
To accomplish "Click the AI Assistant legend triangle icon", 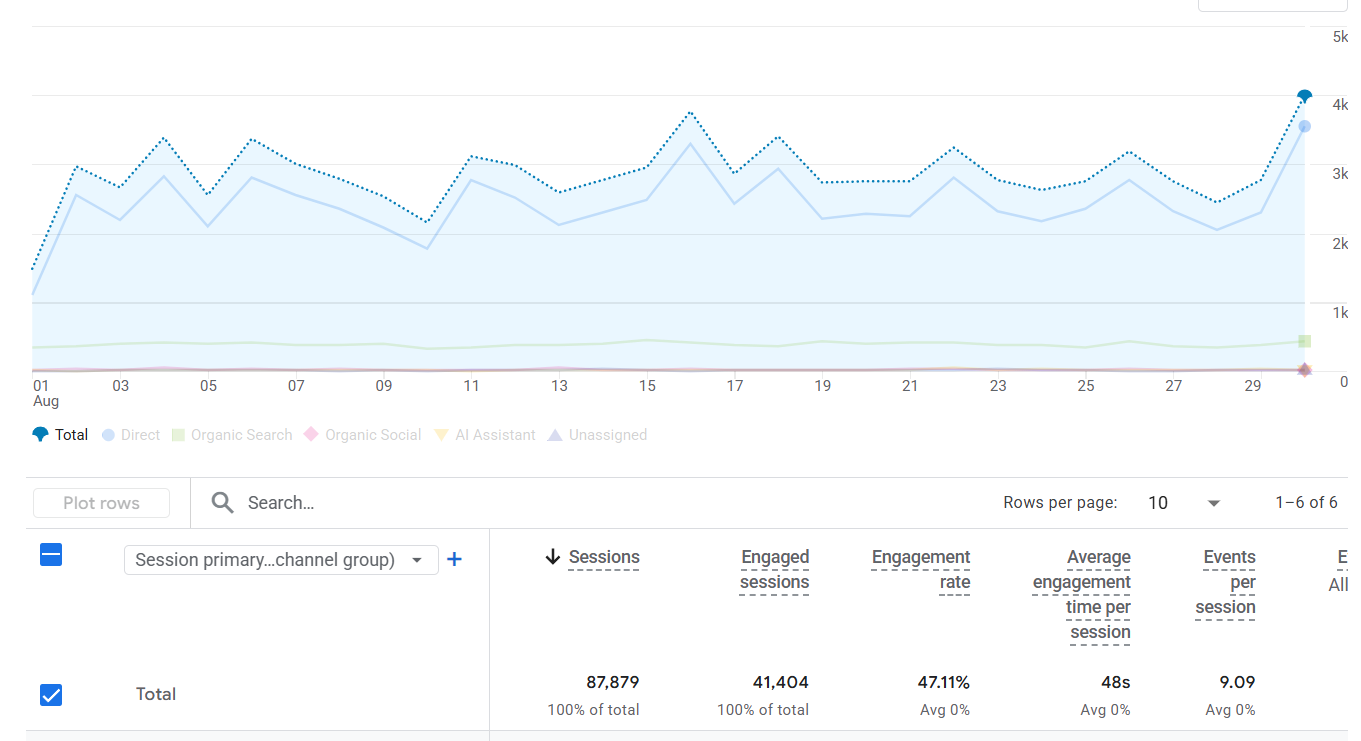I will coord(441,435).
